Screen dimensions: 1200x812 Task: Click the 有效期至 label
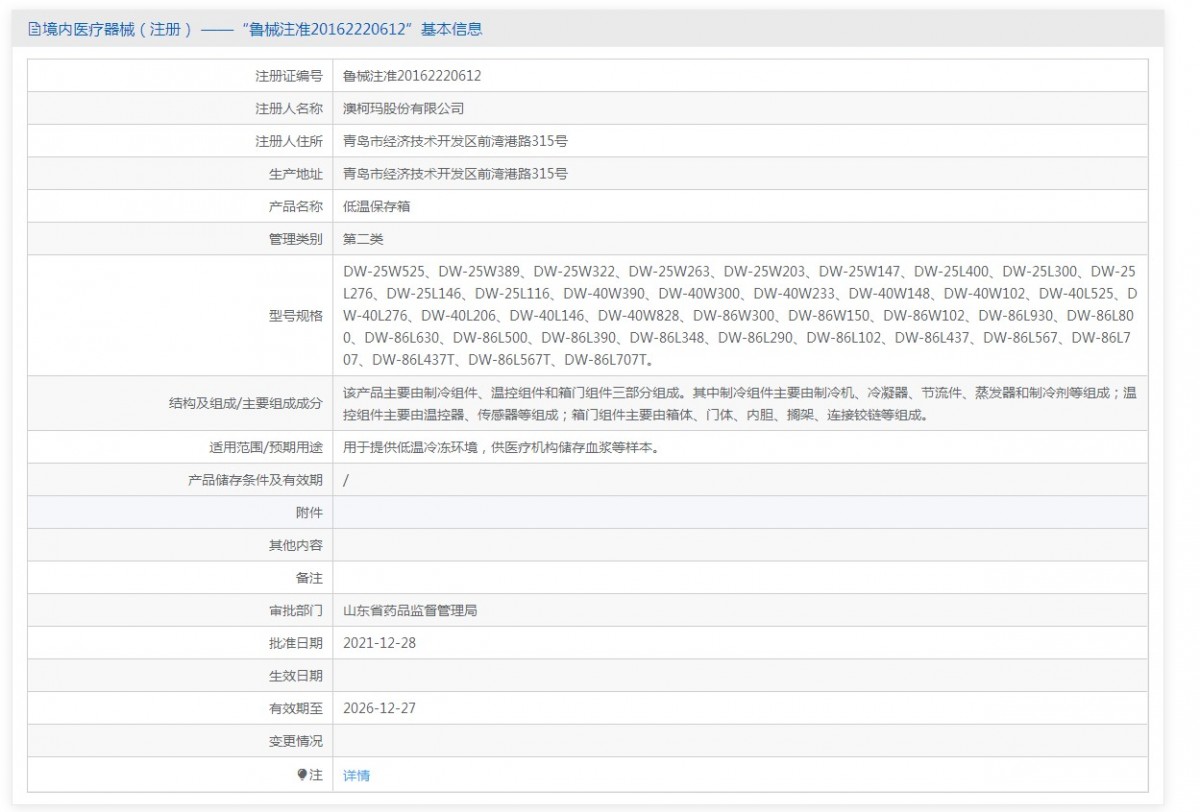click(x=296, y=708)
